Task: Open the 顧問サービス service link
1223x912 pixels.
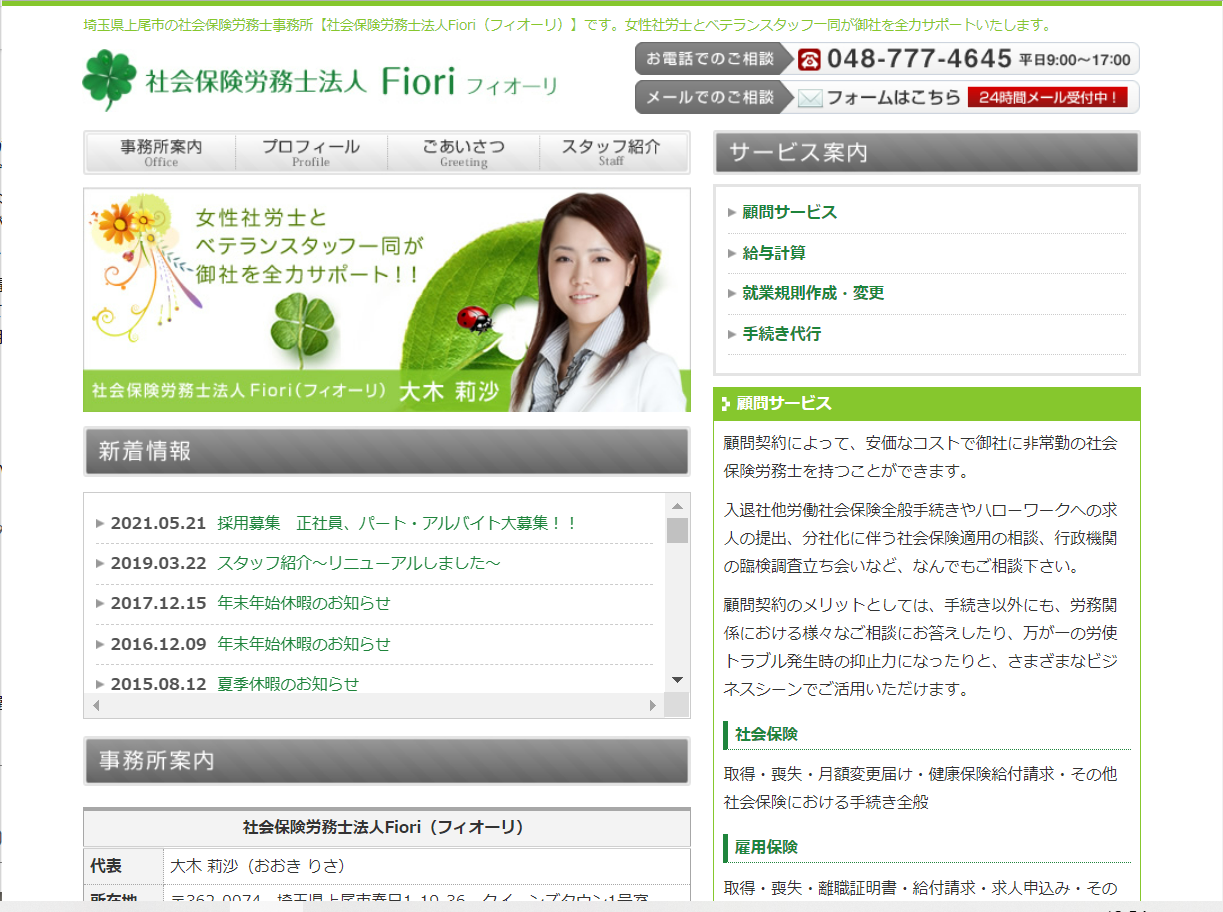Action: click(789, 212)
